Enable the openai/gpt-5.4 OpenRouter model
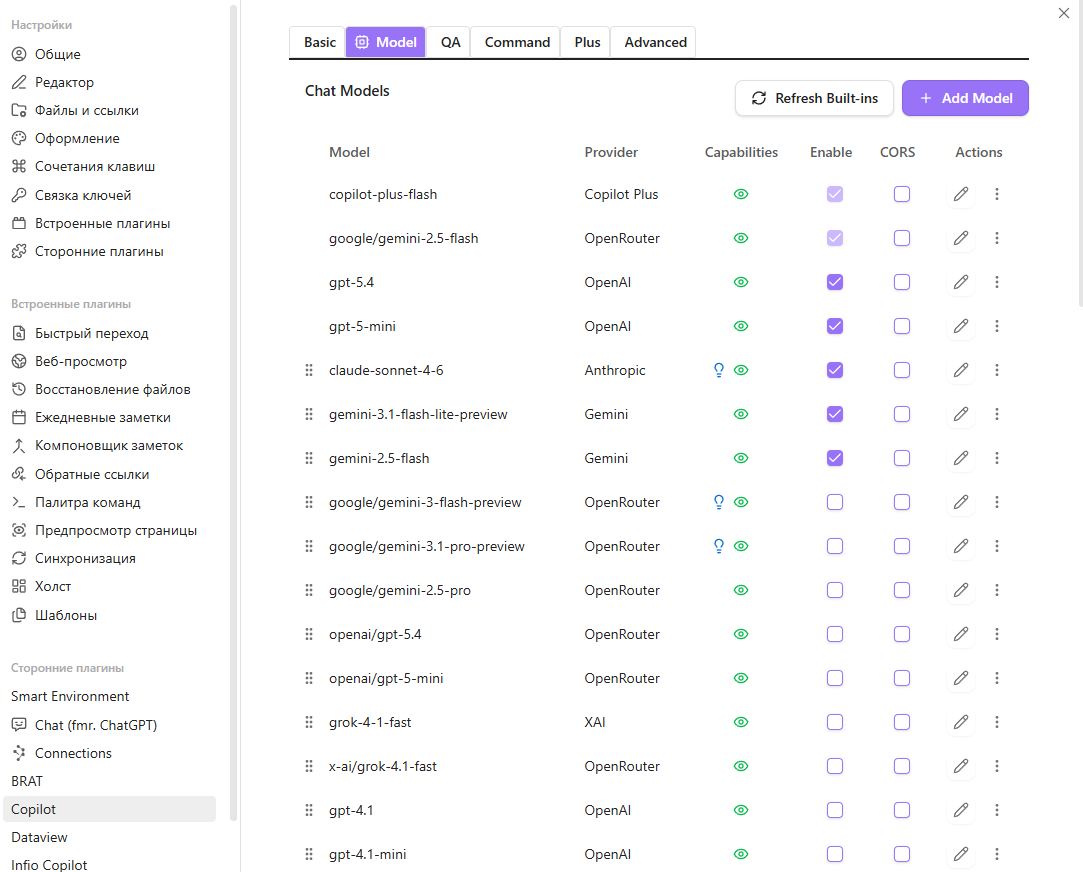Viewport: 1083px width, 872px height. [835, 634]
